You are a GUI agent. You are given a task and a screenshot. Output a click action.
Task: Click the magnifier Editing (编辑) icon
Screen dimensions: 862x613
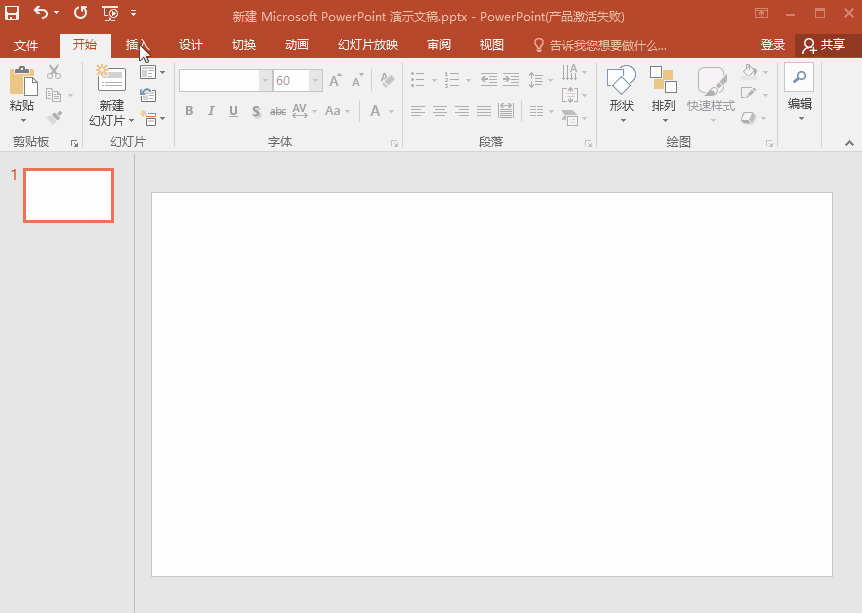click(x=799, y=78)
